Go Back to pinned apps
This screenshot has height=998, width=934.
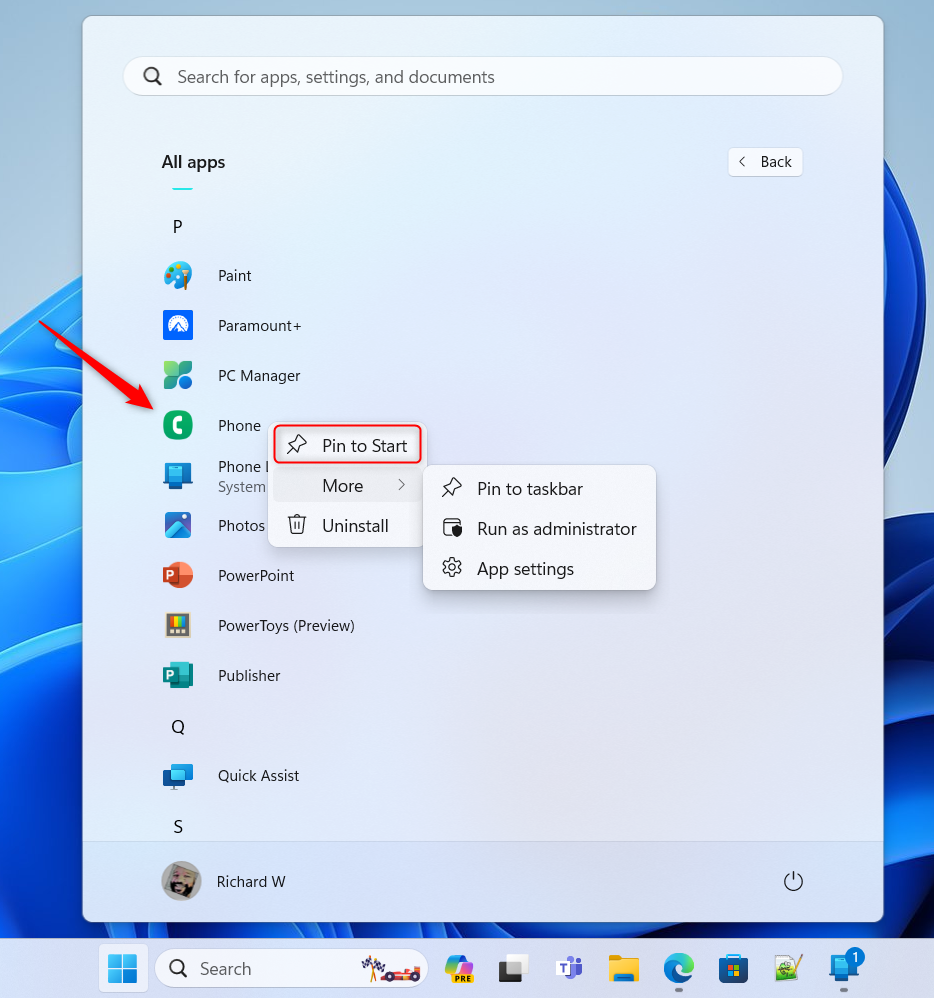coord(765,162)
